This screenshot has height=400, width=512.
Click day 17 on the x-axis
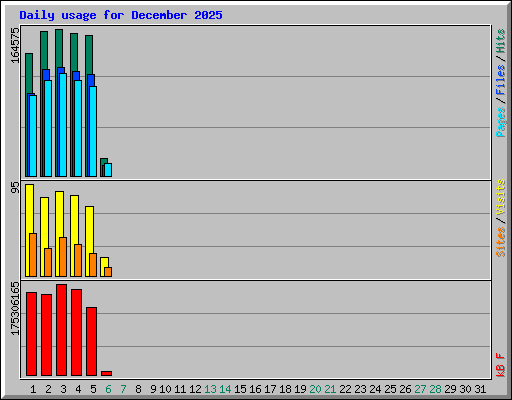(x=270, y=389)
